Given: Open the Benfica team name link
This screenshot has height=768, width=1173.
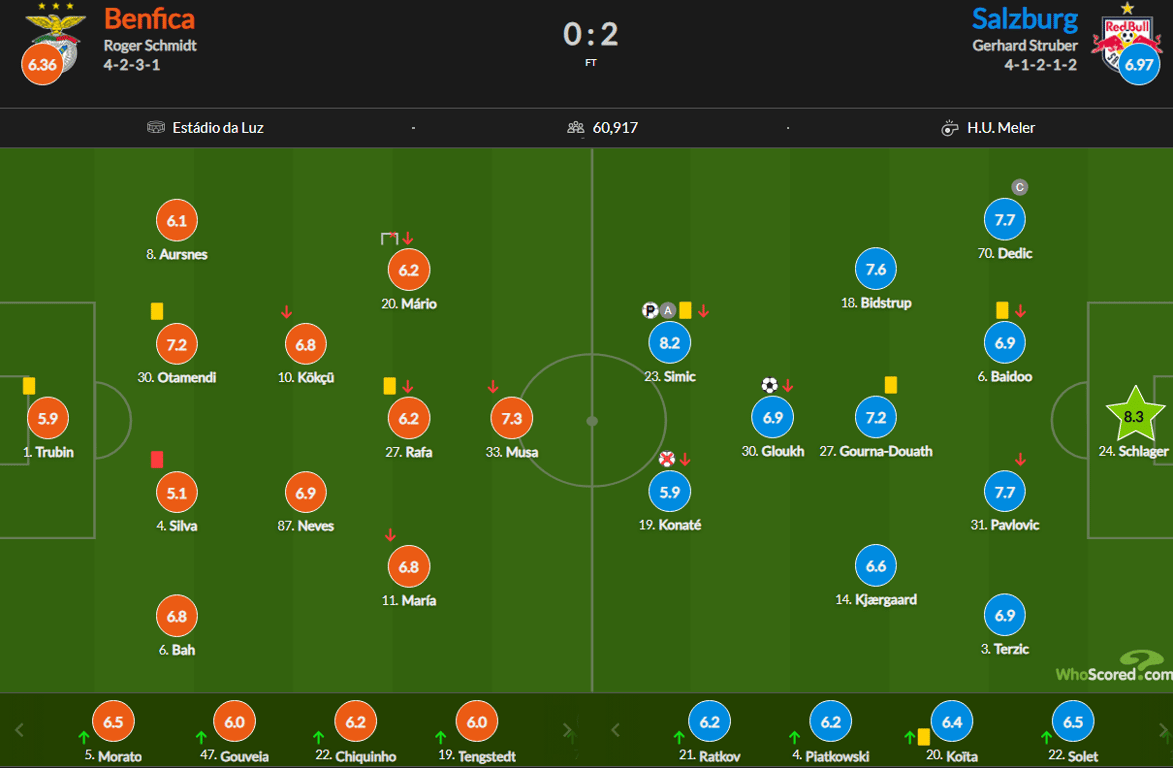Looking at the screenshot, I should pos(149,18).
